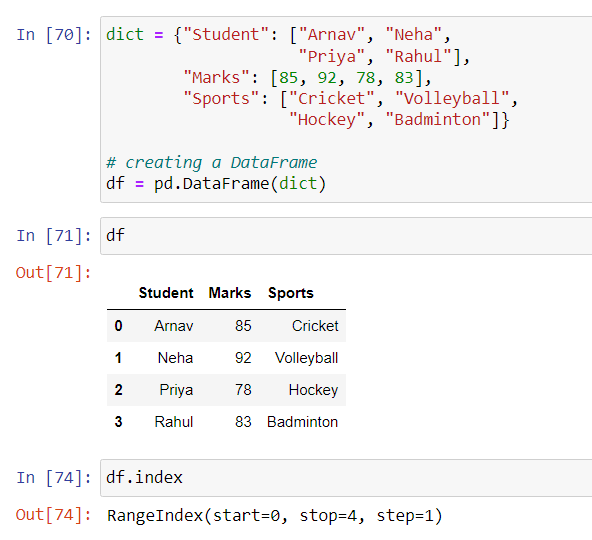
Task: Click the marks value 92 in table
Action: click(243, 358)
